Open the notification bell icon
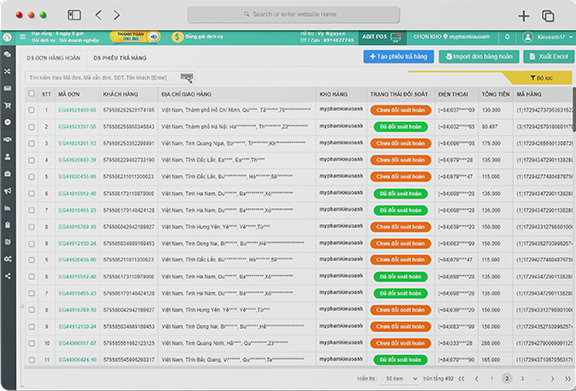Viewport: 576px width, 391px height. pos(507,37)
